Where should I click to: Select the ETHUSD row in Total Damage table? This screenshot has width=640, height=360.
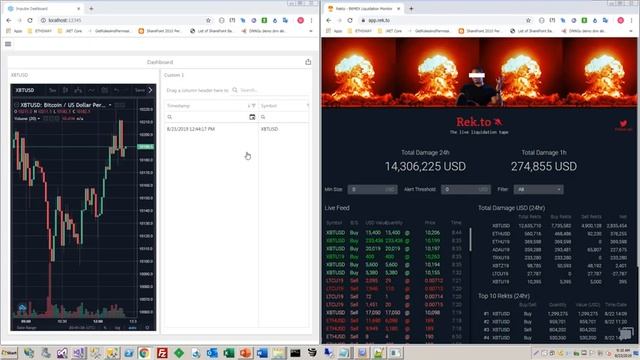(x=559, y=234)
